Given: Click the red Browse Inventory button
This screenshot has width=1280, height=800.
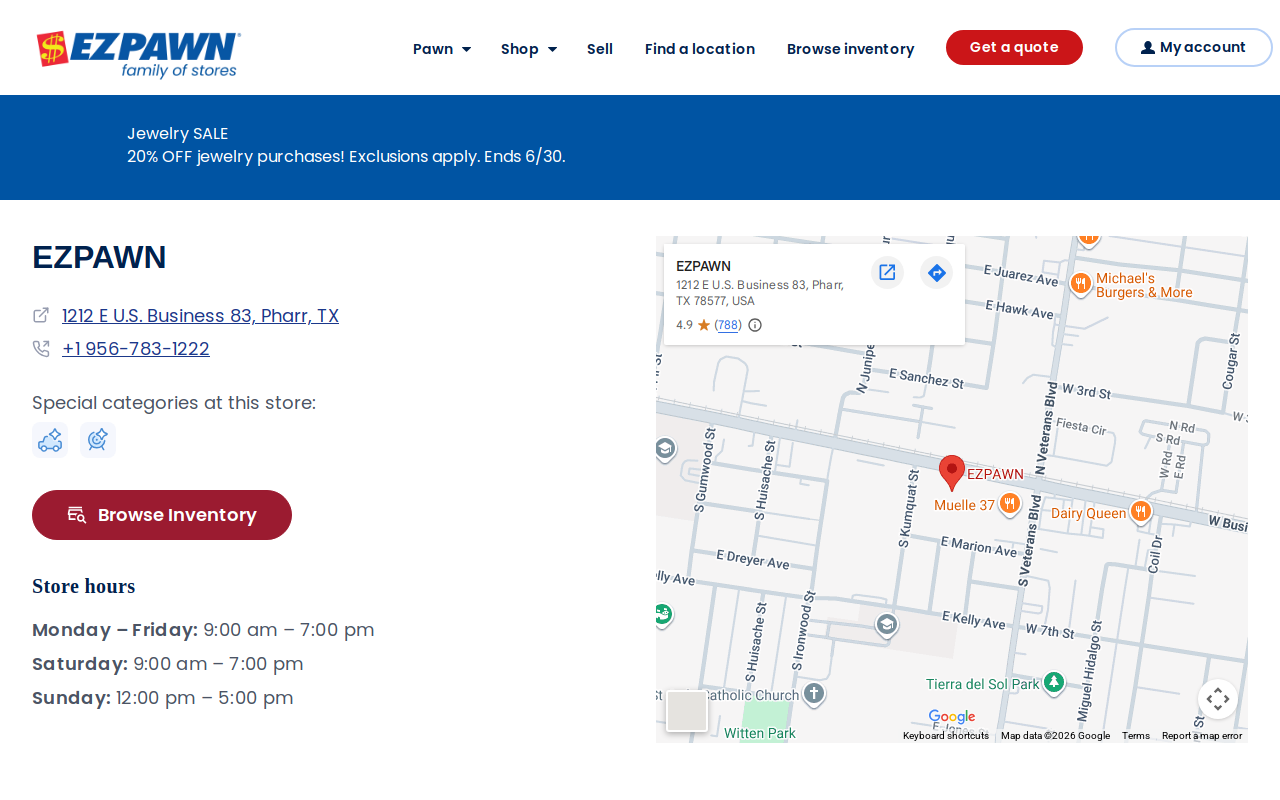Looking at the screenshot, I should [x=162, y=515].
